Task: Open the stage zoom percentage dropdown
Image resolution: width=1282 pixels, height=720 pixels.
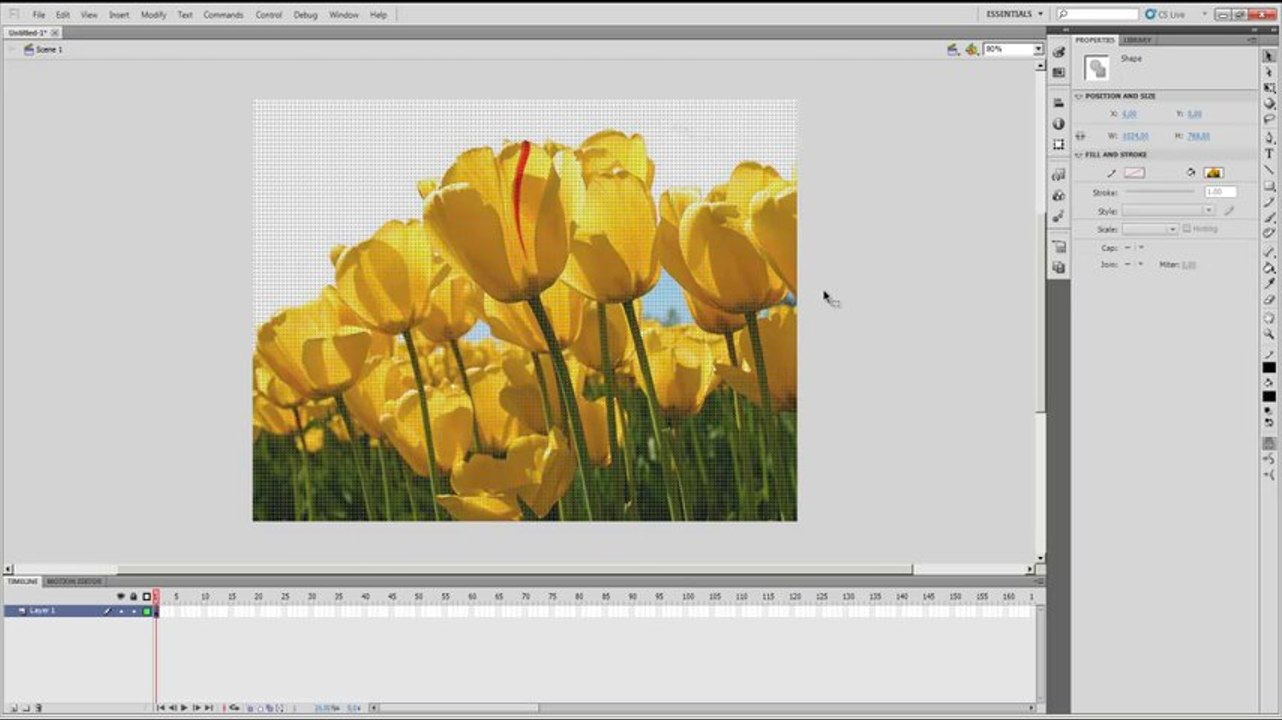Action: point(1038,49)
